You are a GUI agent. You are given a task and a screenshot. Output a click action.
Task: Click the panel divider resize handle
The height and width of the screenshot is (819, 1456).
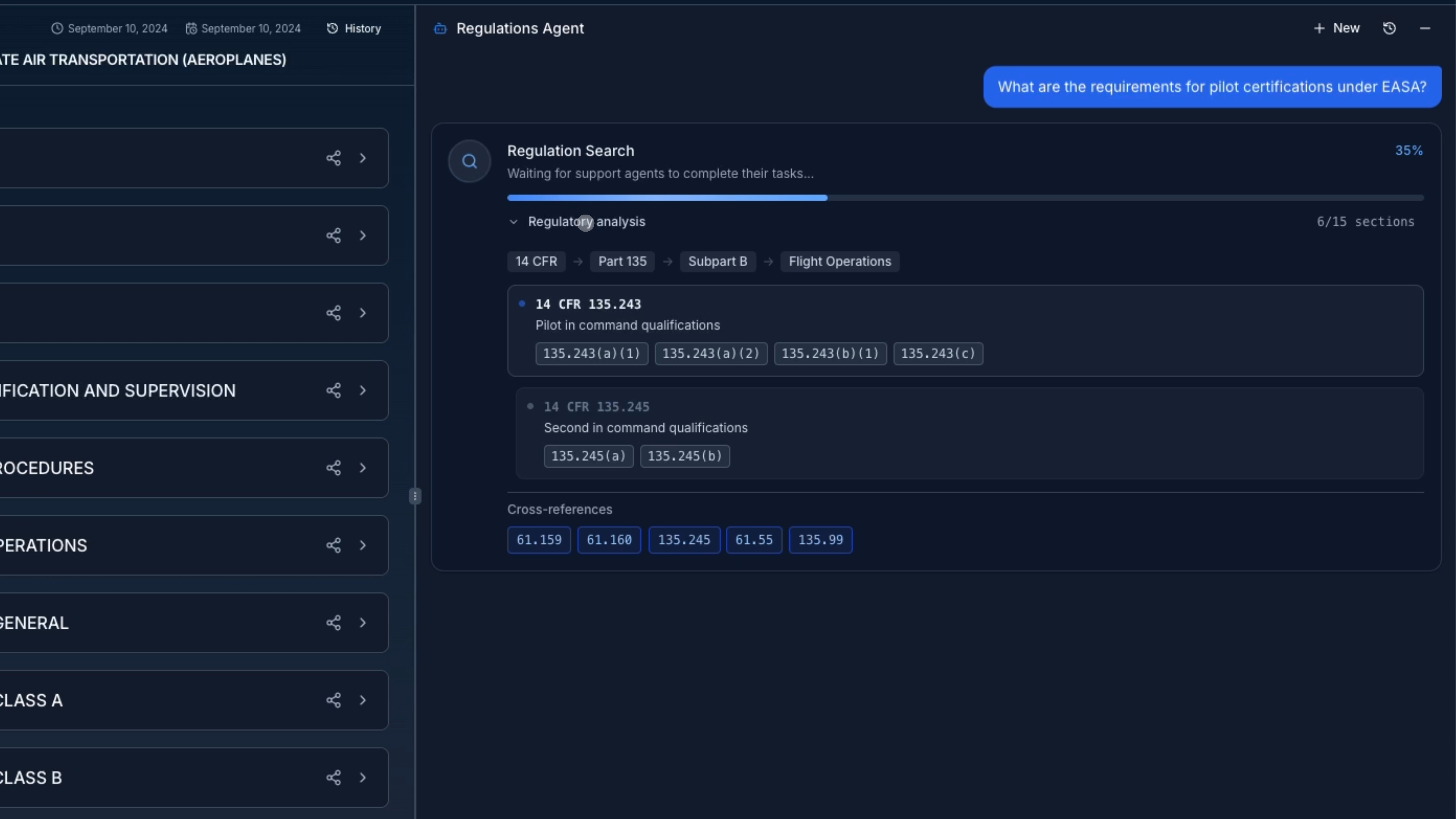pyautogui.click(x=415, y=496)
